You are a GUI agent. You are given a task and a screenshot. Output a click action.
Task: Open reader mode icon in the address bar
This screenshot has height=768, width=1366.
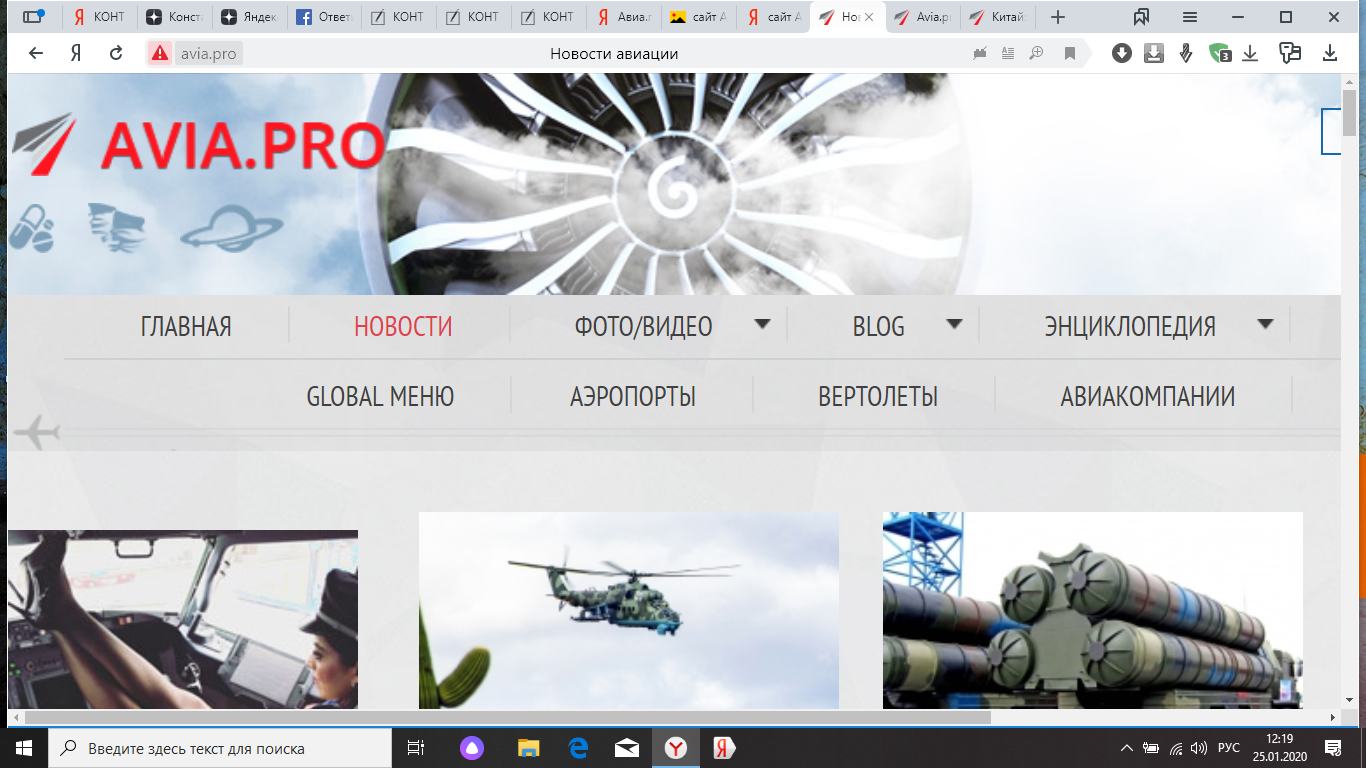click(1008, 54)
